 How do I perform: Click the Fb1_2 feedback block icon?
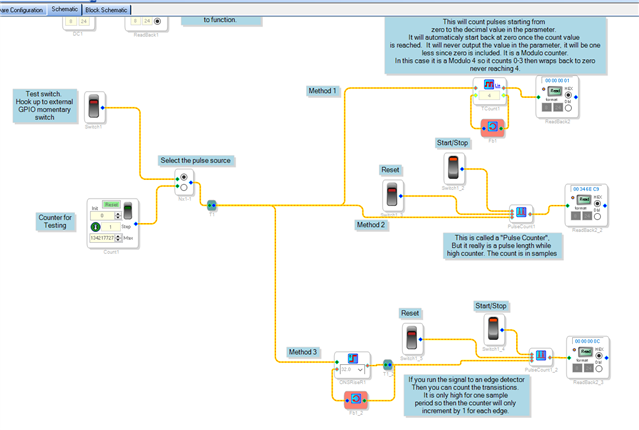(x=355, y=399)
